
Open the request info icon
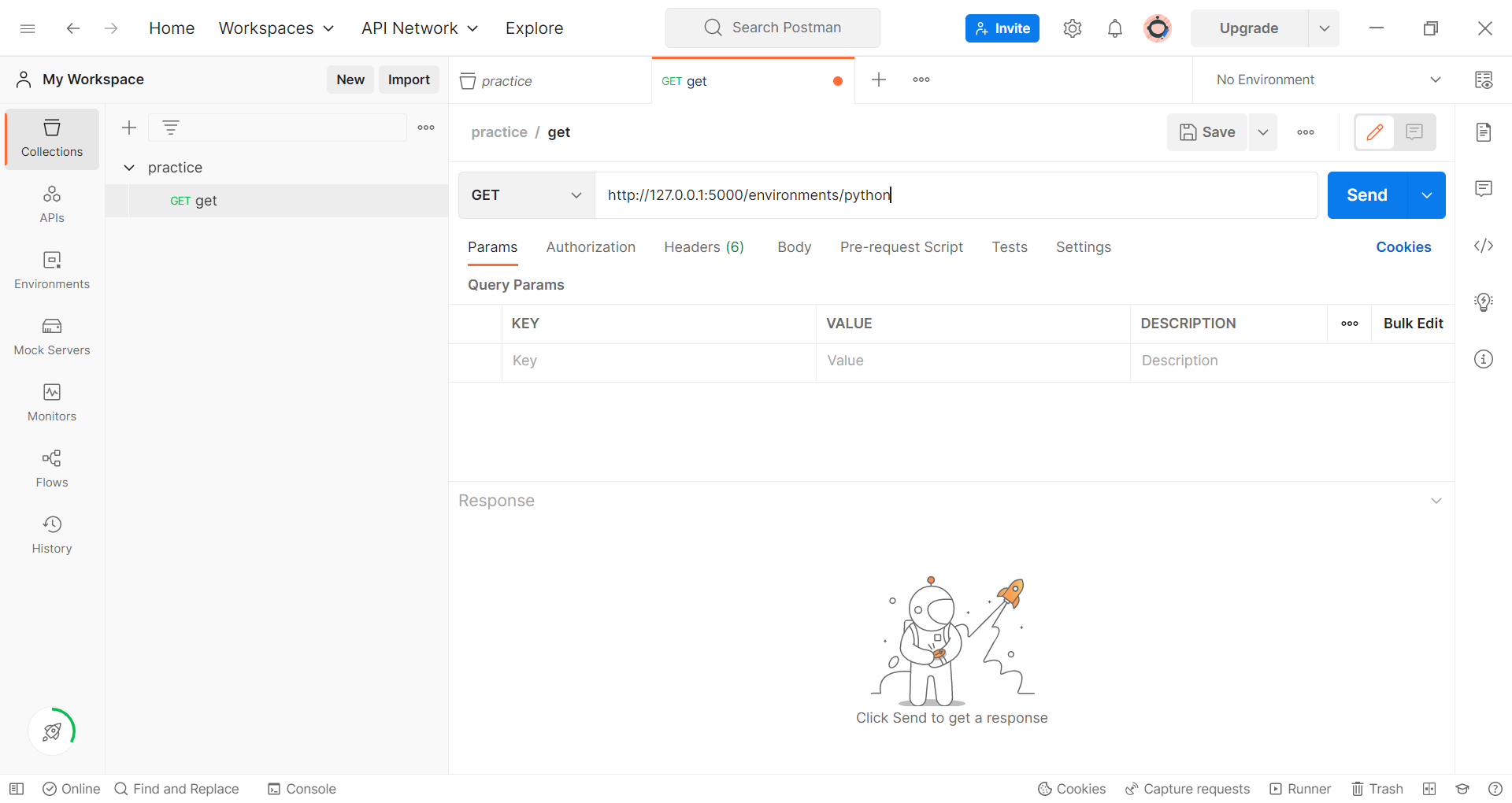click(x=1484, y=359)
